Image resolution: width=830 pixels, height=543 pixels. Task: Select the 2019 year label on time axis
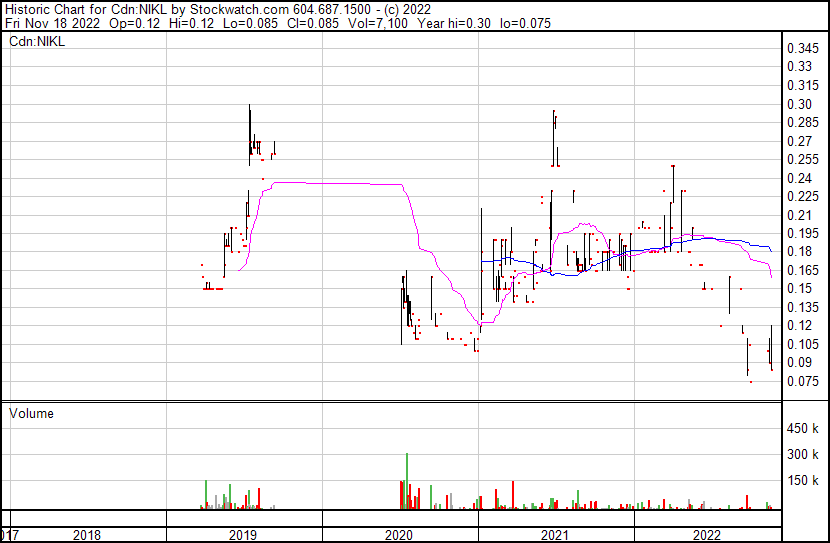click(x=244, y=535)
